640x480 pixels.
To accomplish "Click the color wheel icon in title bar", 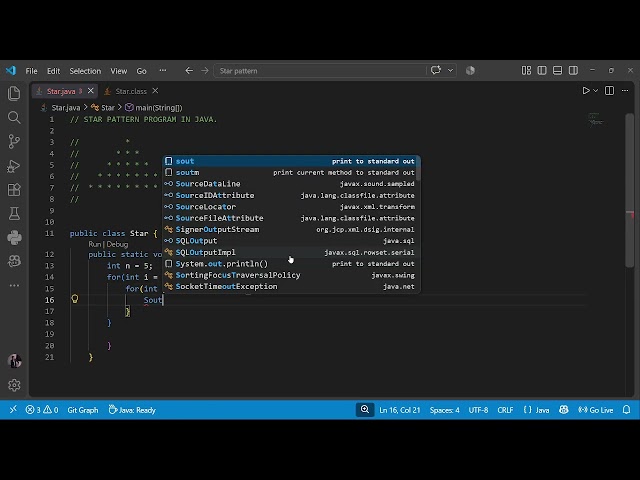I will tap(470, 71).
